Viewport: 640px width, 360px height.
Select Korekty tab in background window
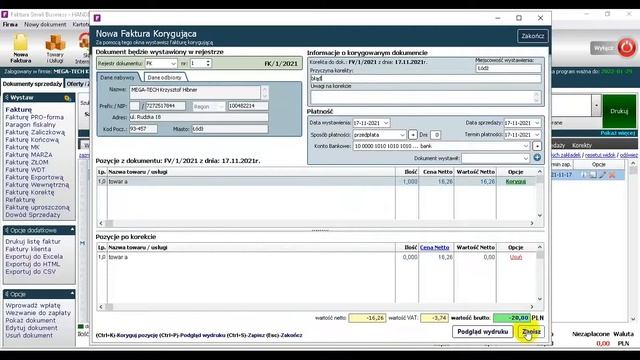tap(582, 145)
